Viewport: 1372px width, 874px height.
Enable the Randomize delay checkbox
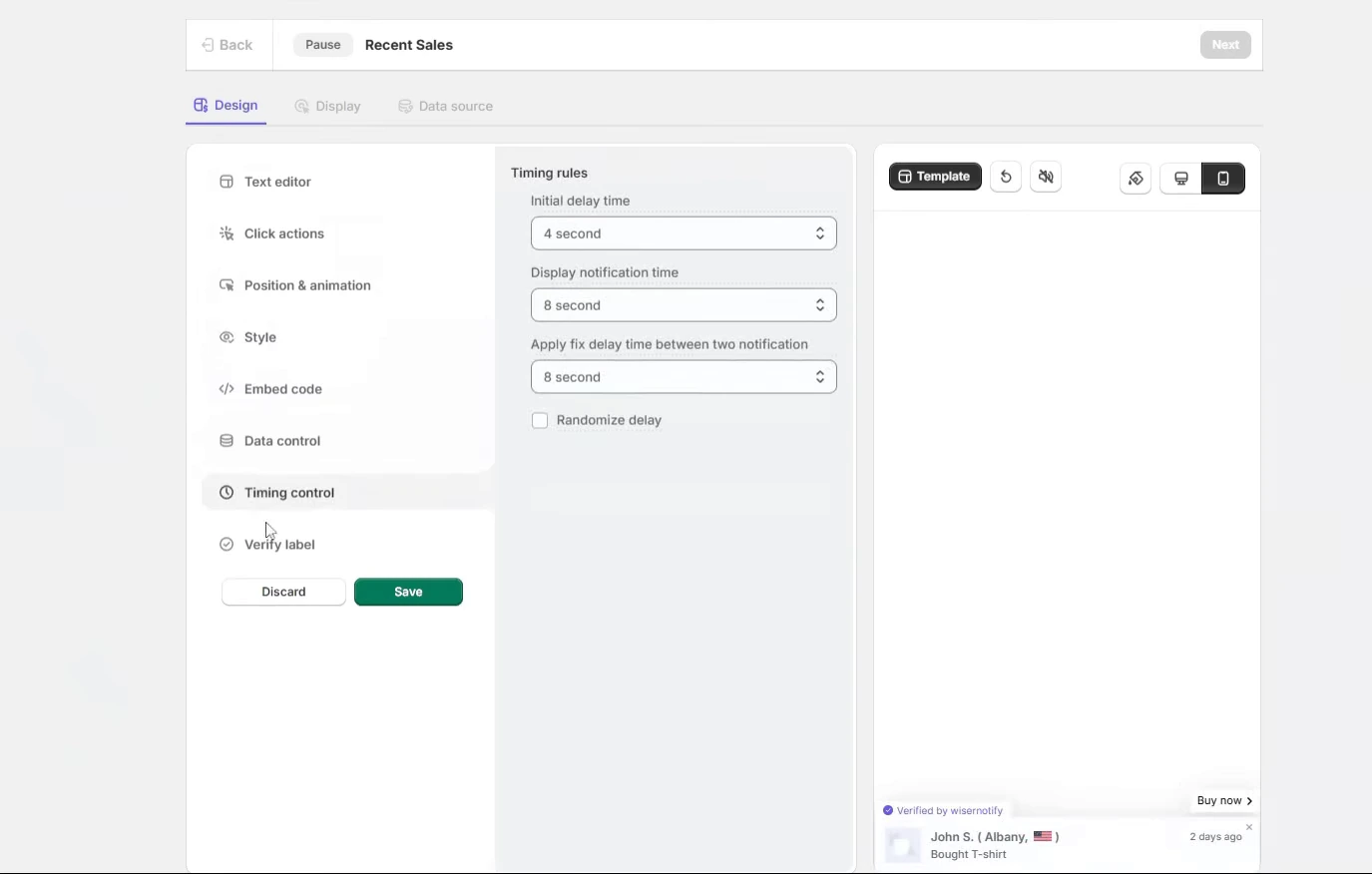point(540,421)
